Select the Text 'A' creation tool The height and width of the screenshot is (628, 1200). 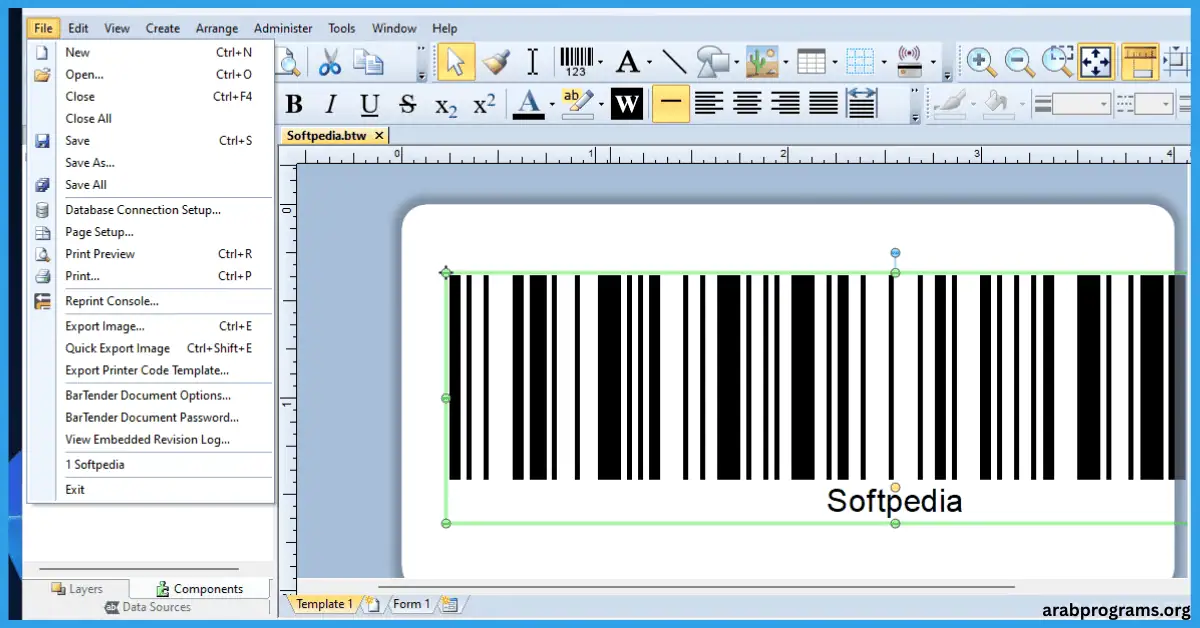click(627, 62)
